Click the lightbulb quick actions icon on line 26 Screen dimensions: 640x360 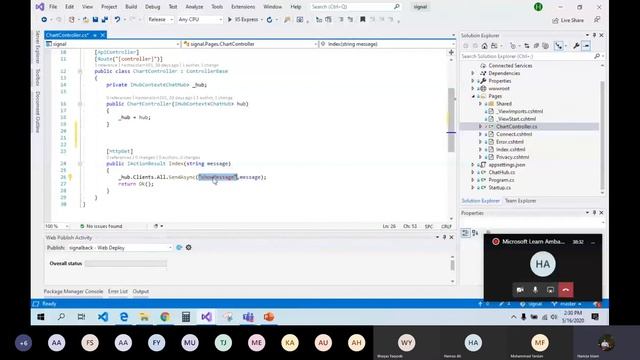70,177
